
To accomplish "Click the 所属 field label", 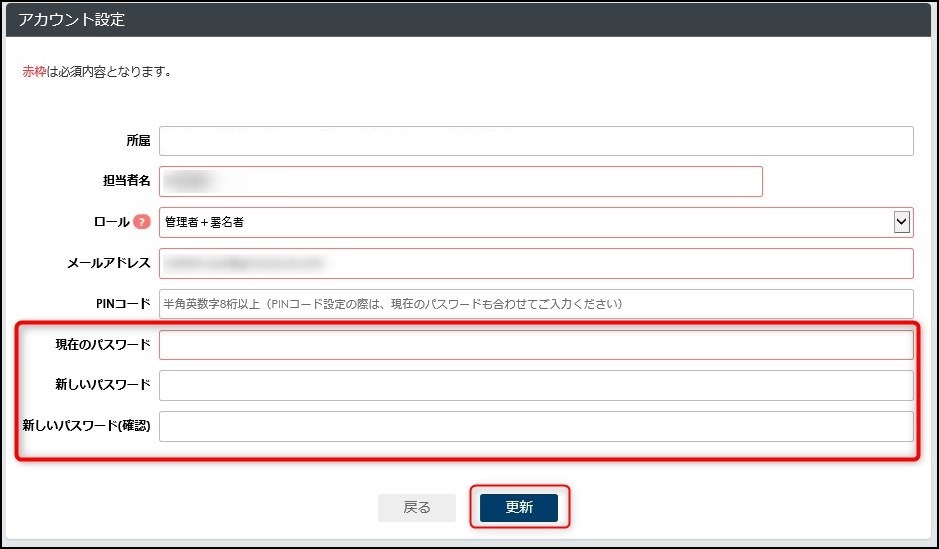I will coord(138,141).
